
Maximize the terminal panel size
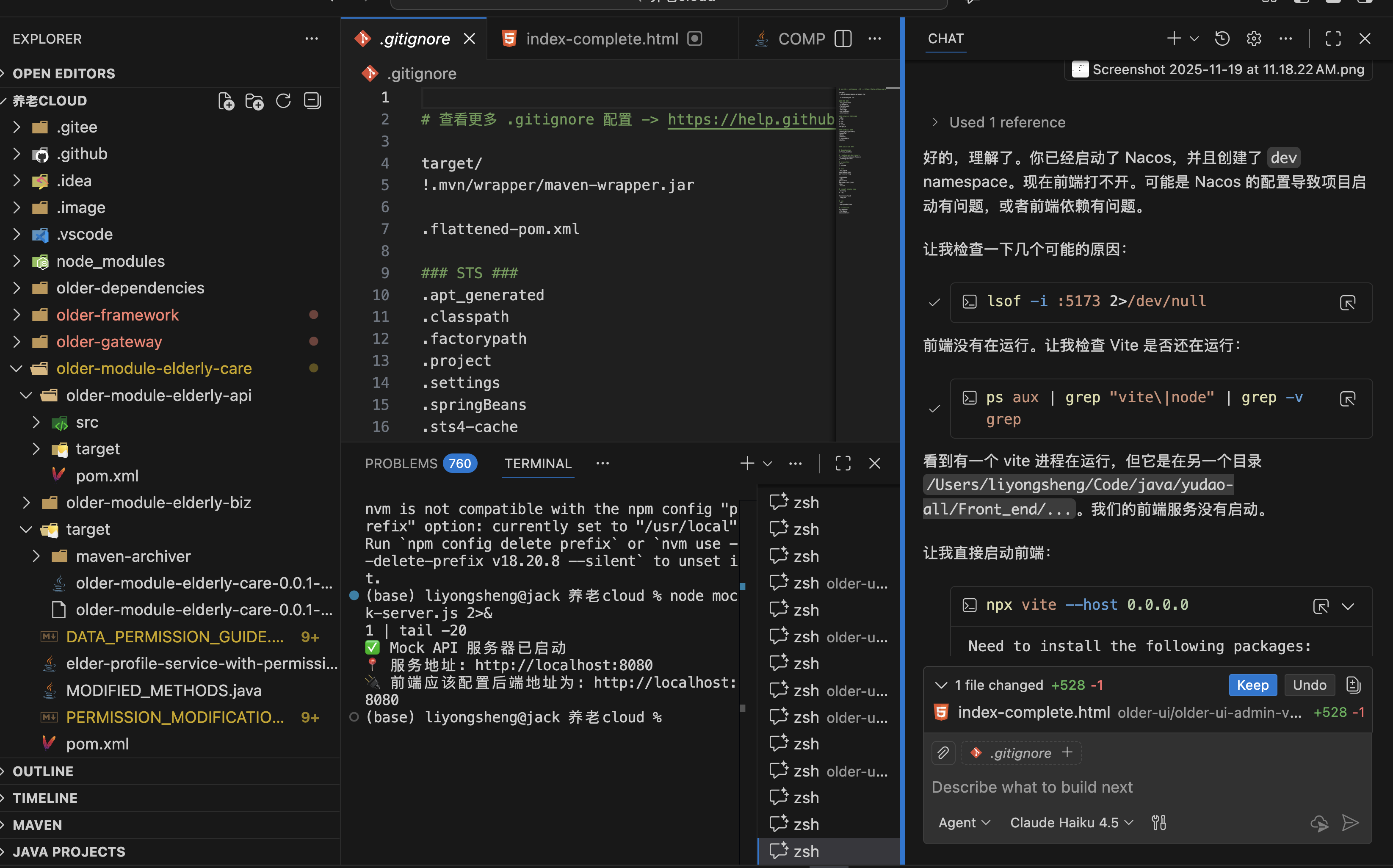pyautogui.click(x=843, y=463)
